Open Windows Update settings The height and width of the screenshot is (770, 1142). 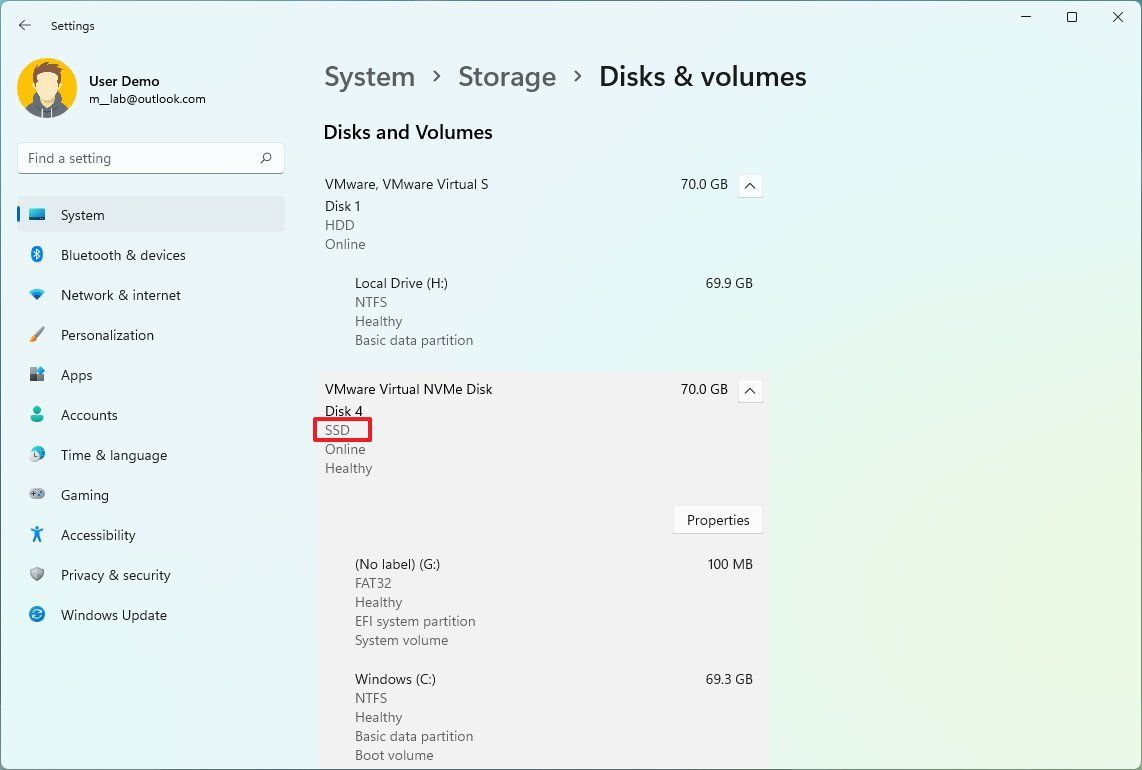[x=113, y=615]
